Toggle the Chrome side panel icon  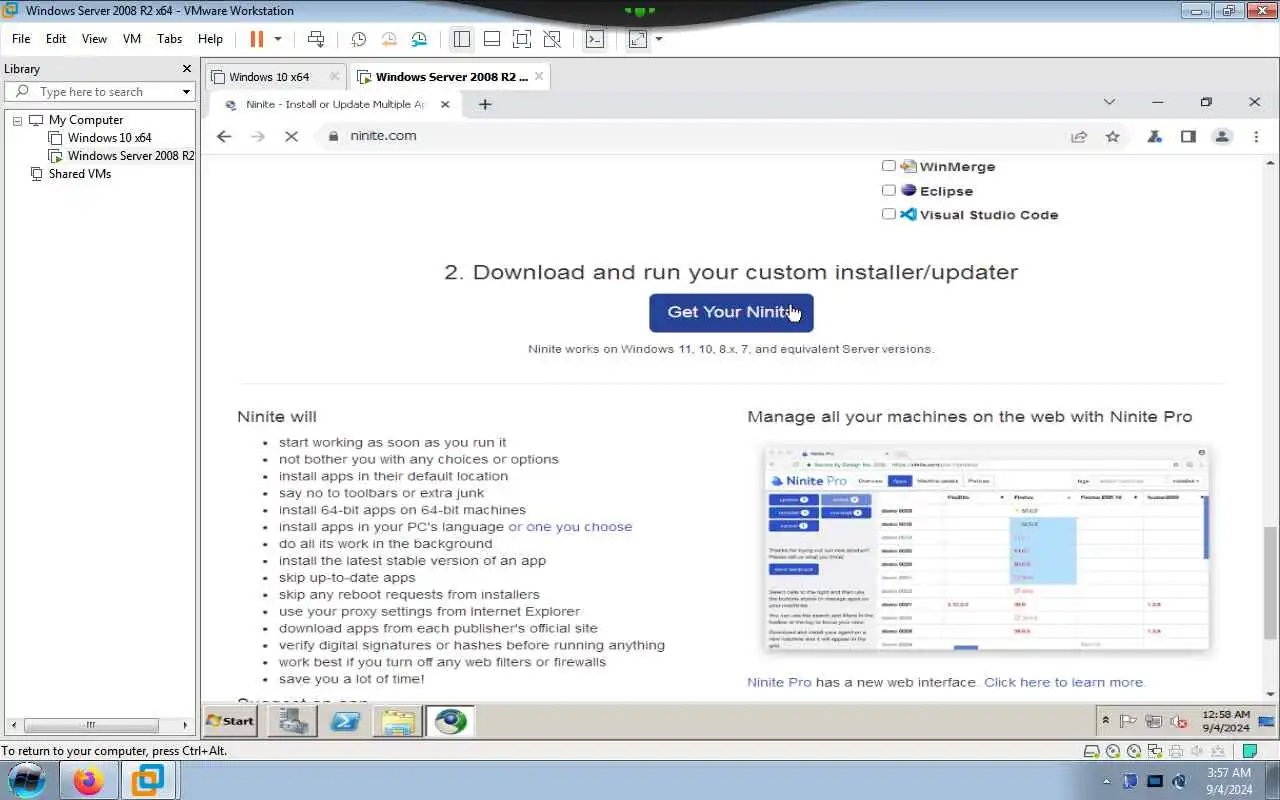[x=1188, y=137]
